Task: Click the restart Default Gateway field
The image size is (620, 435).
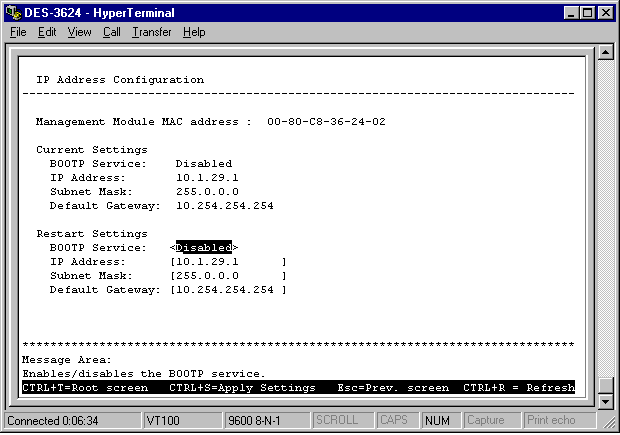Action: point(227,289)
